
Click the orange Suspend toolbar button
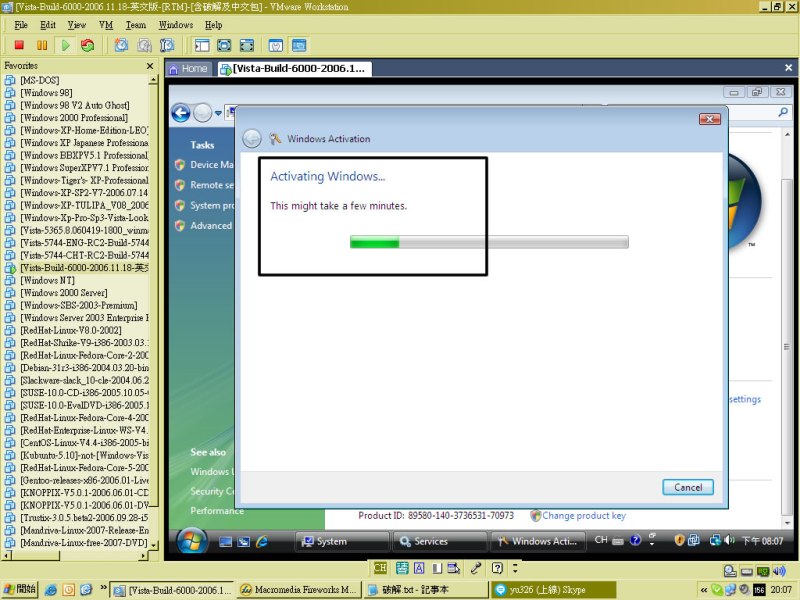42,45
